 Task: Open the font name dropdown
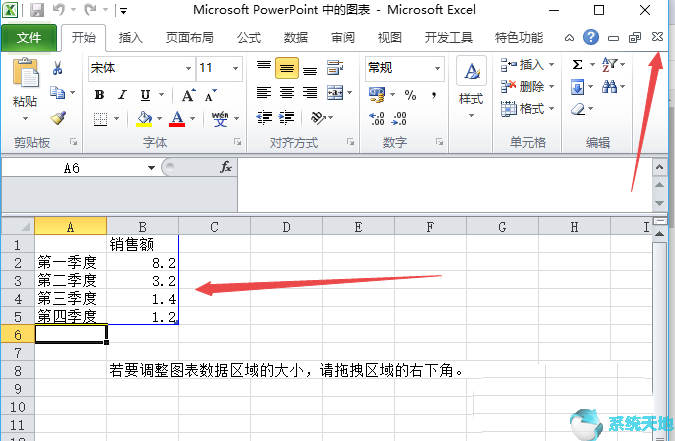(x=188, y=68)
